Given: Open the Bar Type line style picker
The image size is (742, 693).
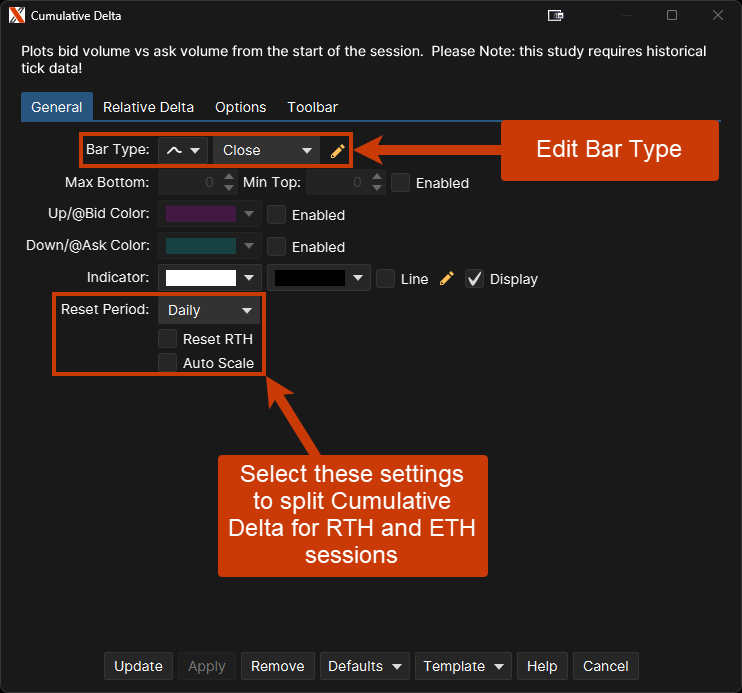Looking at the screenshot, I should 182,151.
